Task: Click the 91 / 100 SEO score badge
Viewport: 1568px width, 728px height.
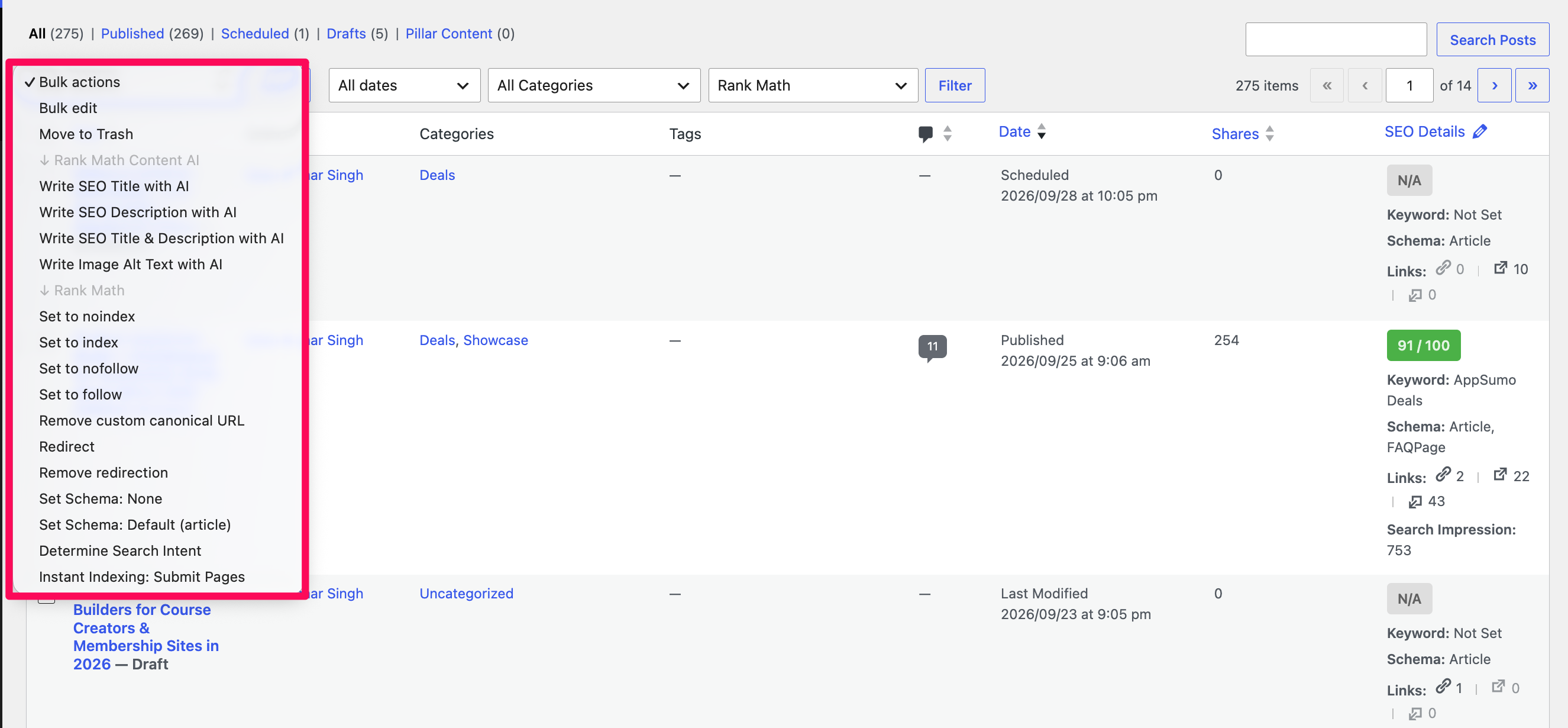Action: [x=1423, y=346]
